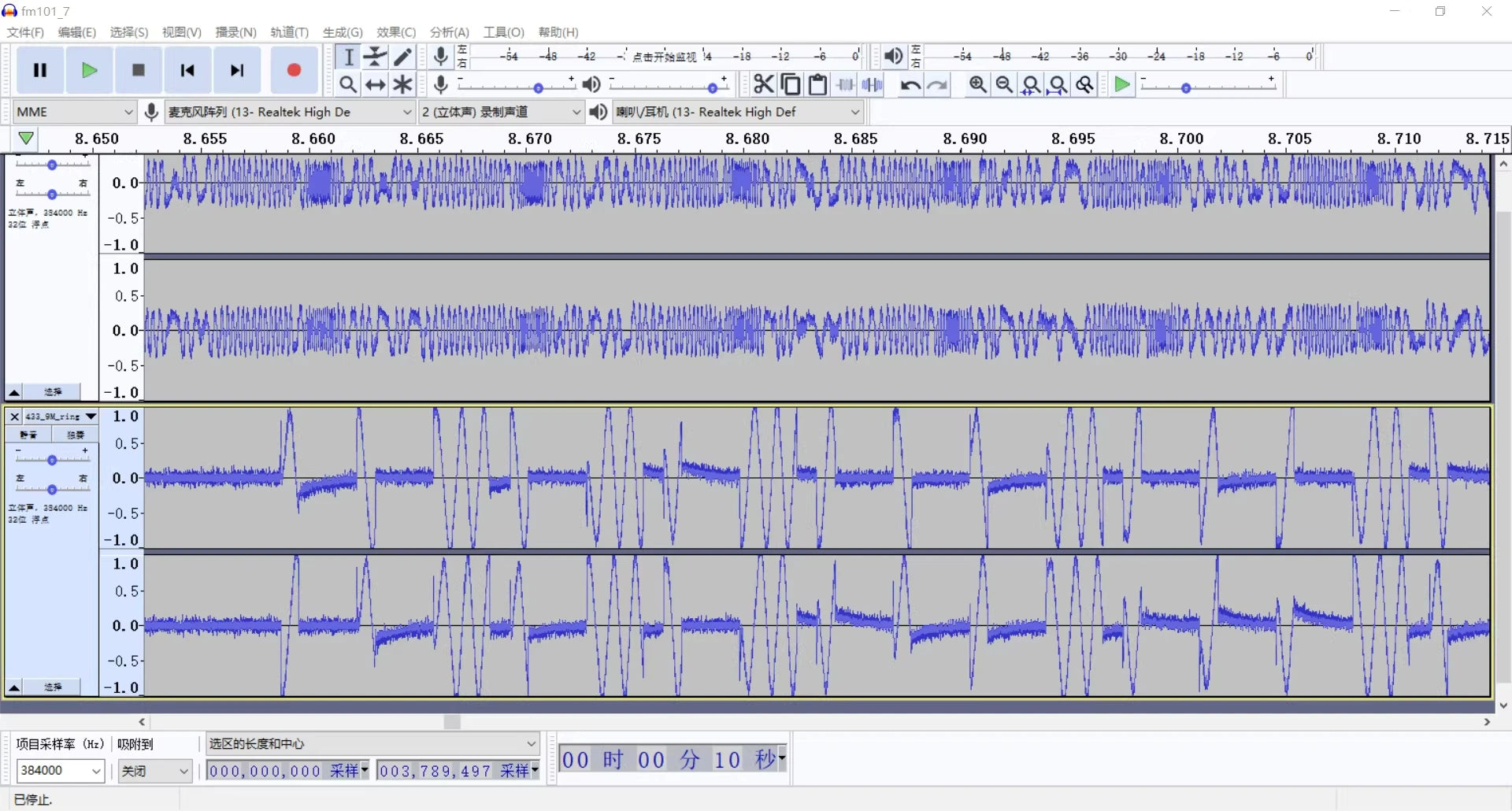The width and height of the screenshot is (1512, 811).
Task: Open the audio position time format arrow
Action: point(781,759)
